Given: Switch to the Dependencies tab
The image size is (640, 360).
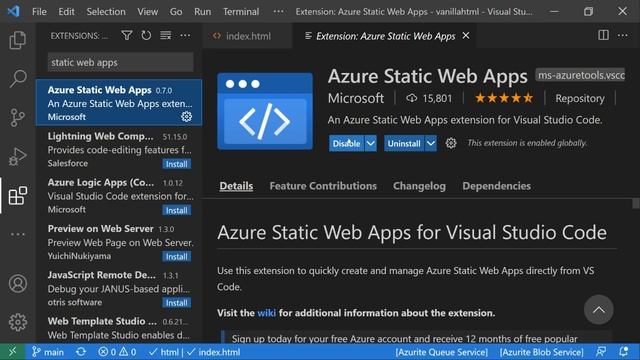Looking at the screenshot, I should click(x=496, y=186).
